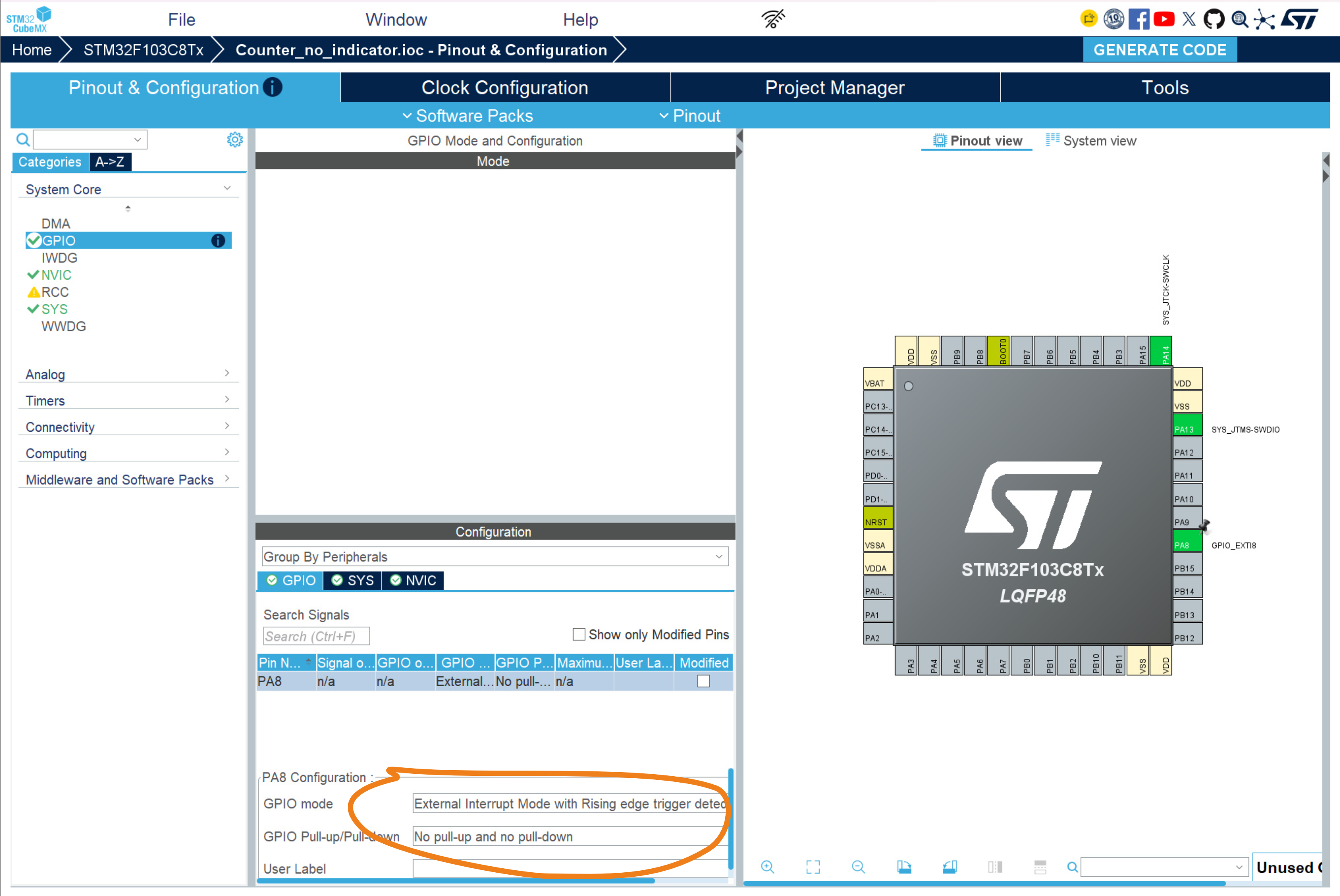This screenshot has width=1340, height=896.
Task: Open the SYS configuration tab
Action: pyautogui.click(x=353, y=580)
